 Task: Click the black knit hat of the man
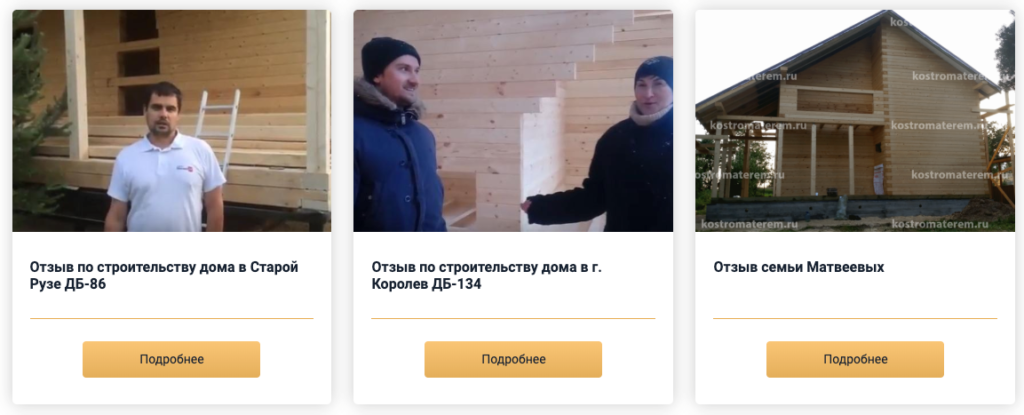click(389, 57)
